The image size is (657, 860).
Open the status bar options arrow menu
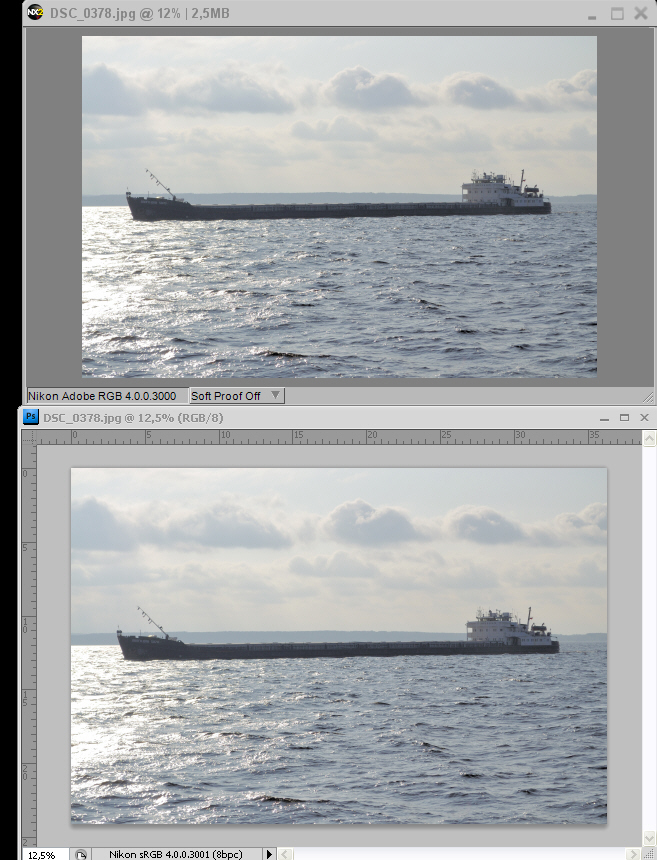(269, 854)
